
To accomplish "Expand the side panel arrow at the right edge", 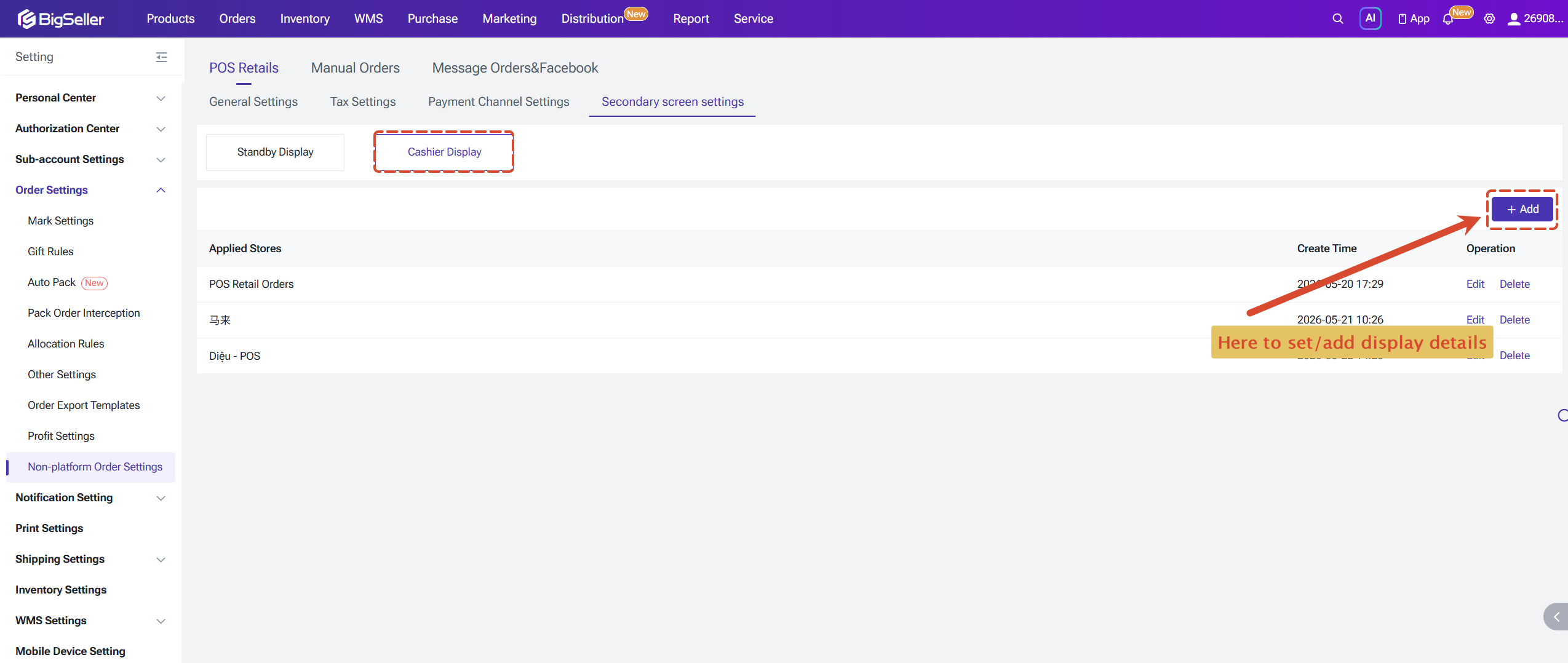I will click(1556, 617).
